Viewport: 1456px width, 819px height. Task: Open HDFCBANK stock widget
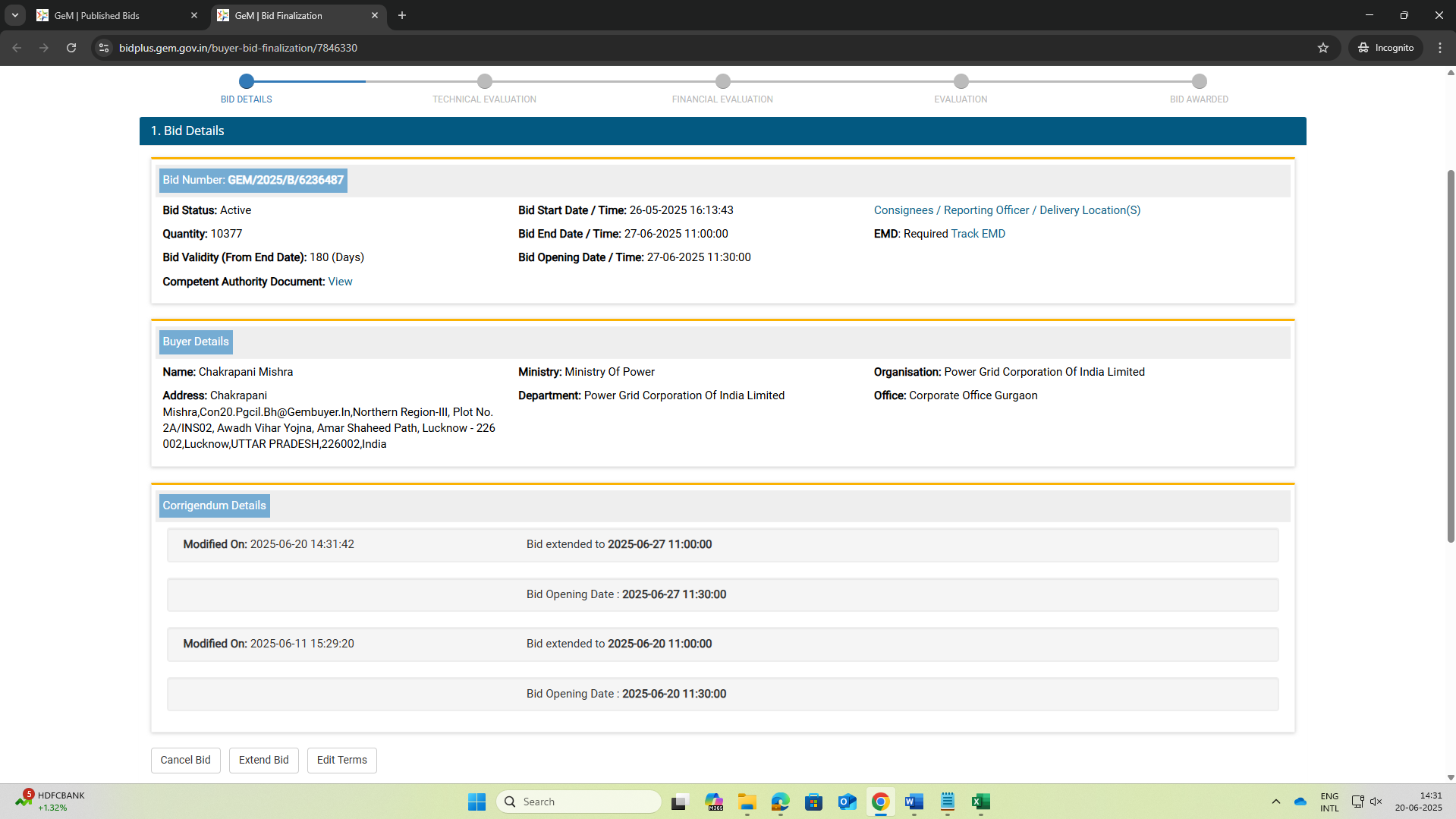(51, 802)
